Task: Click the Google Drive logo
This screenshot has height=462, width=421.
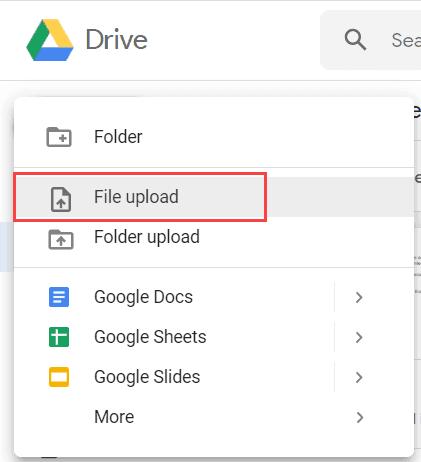Action: coord(50,40)
